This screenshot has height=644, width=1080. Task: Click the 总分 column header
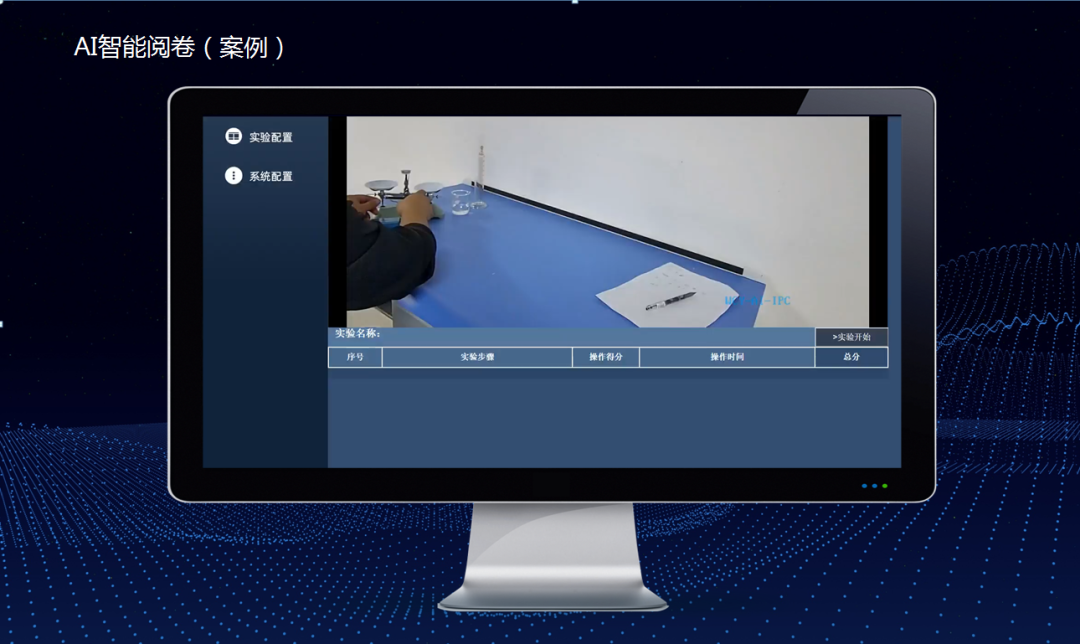[x=851, y=357]
